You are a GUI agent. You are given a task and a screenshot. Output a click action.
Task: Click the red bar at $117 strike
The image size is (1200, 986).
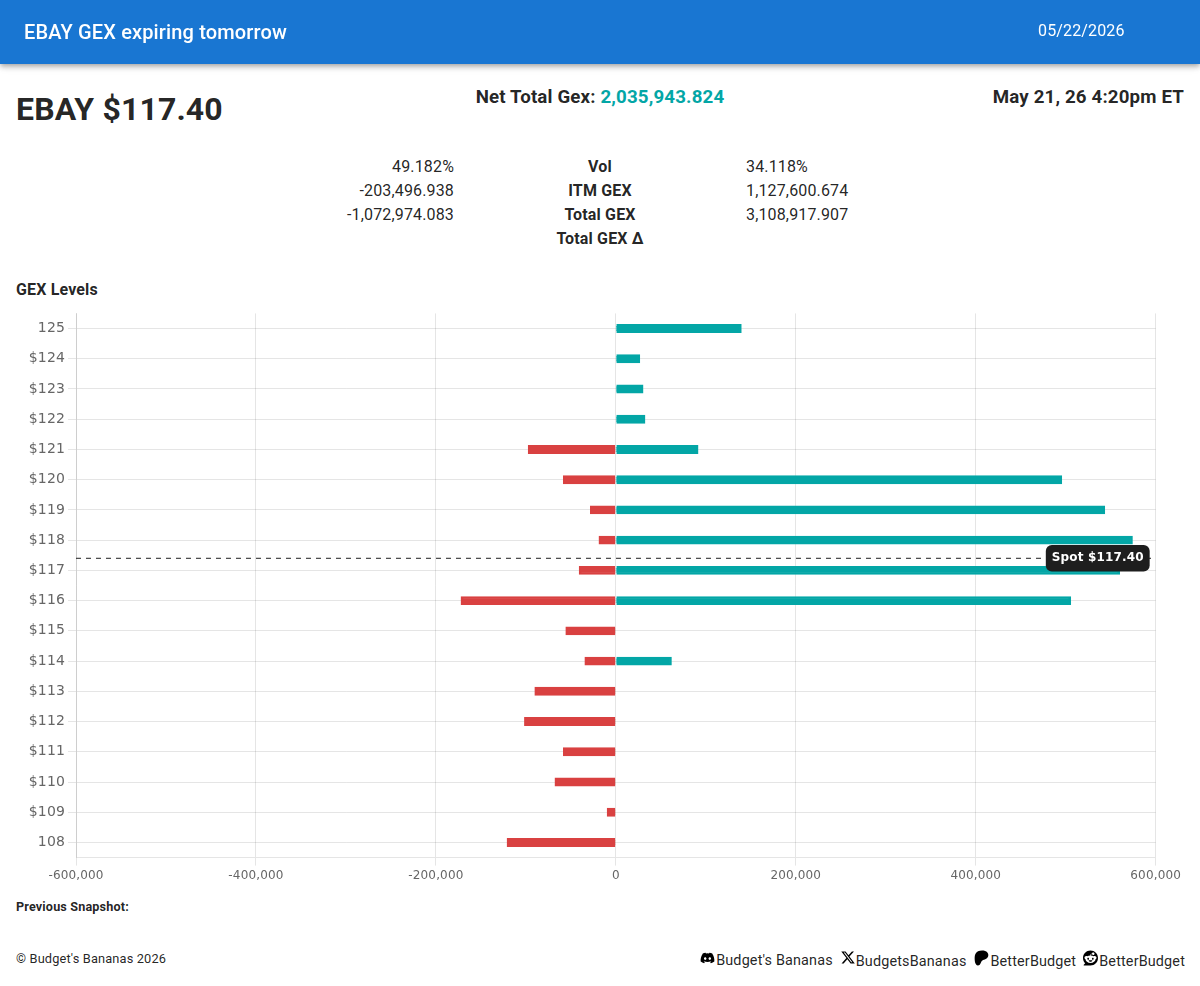(x=597, y=570)
